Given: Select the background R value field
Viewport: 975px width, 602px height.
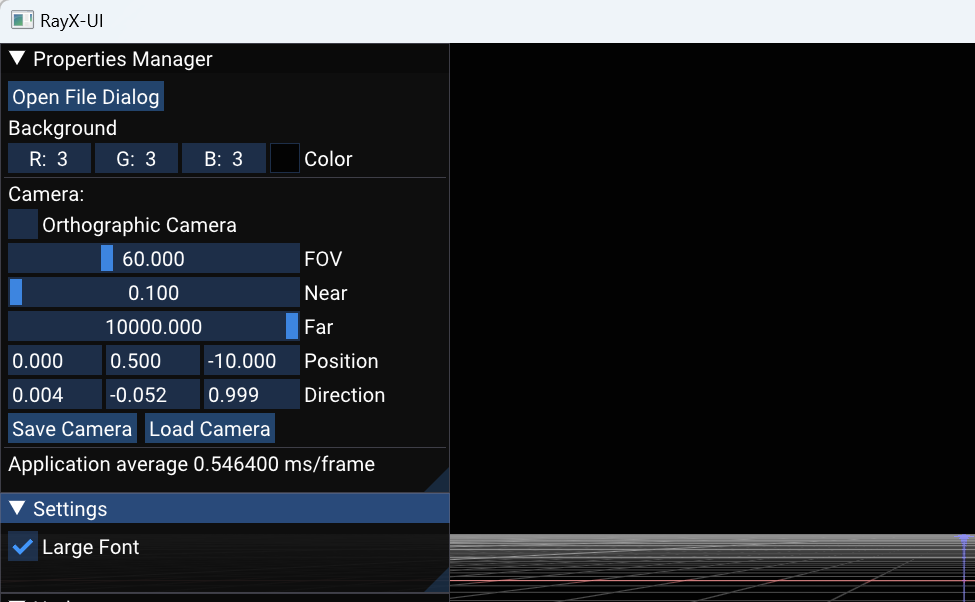Looking at the screenshot, I should pyautogui.click(x=49, y=159).
